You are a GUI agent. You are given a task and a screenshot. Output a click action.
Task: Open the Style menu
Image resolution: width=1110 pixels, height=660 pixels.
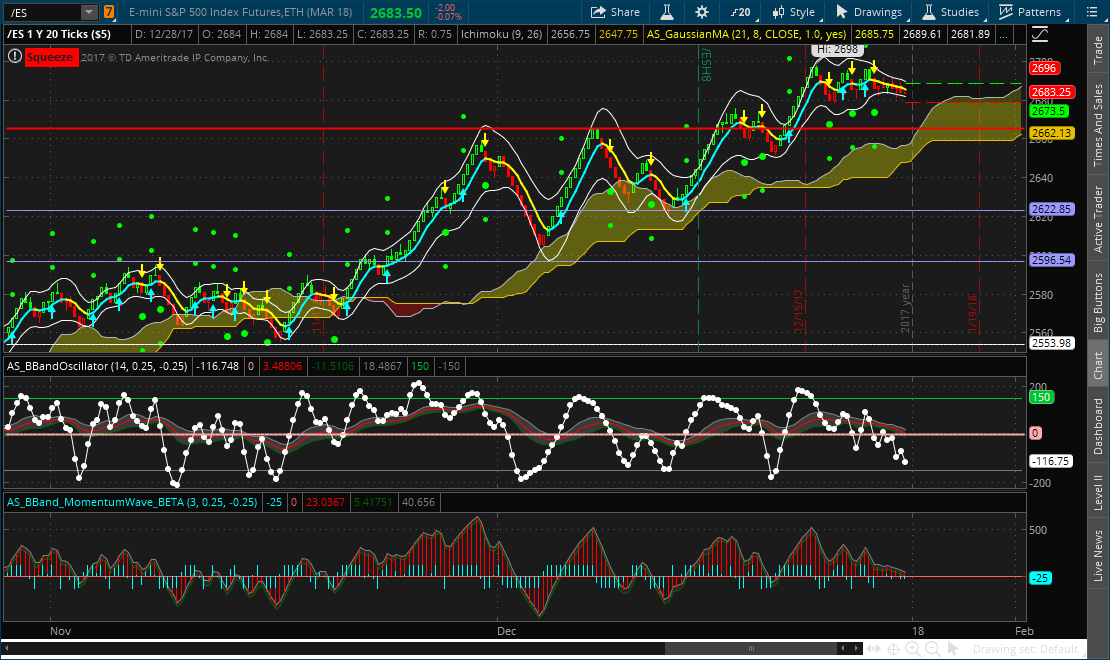[x=791, y=12]
